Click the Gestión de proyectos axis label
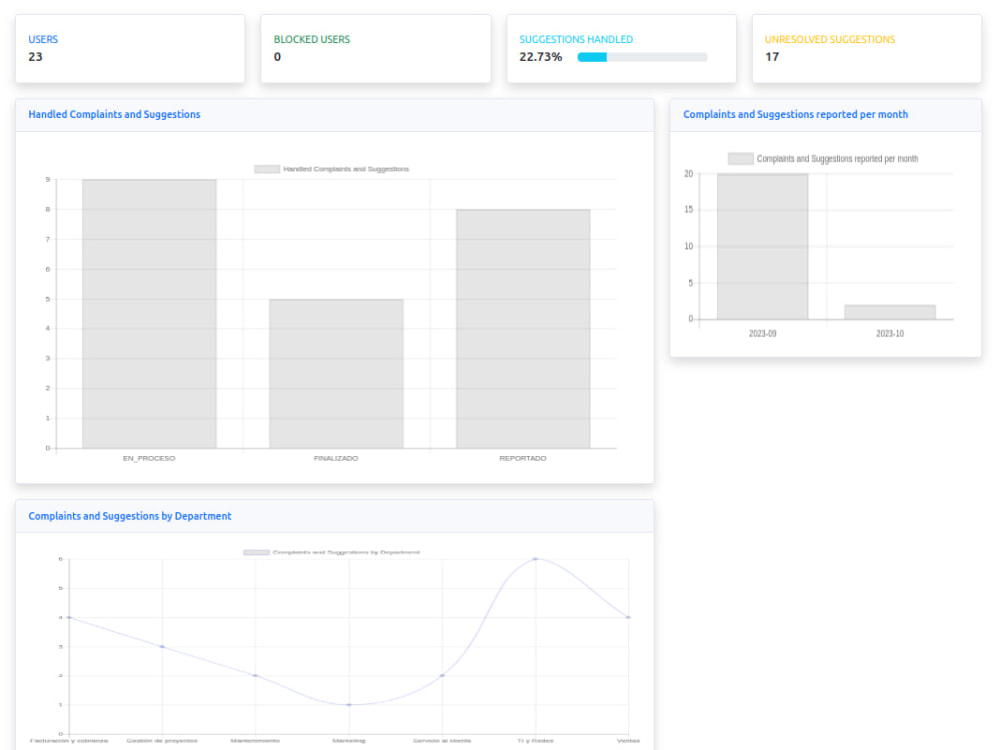This screenshot has height=750, width=1000. [x=162, y=740]
